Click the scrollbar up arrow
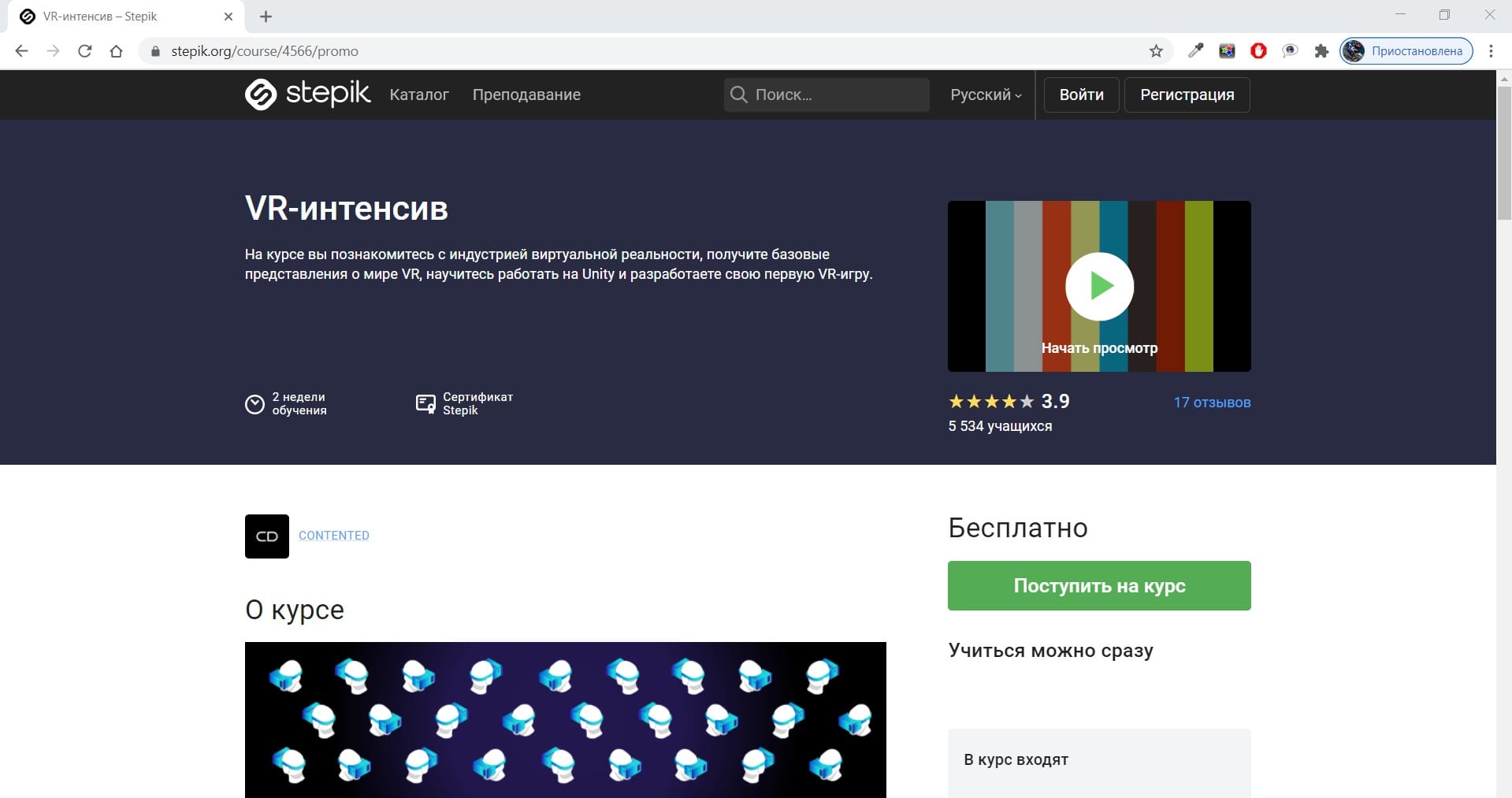Viewport: 1512px width, 798px height. point(1504,78)
